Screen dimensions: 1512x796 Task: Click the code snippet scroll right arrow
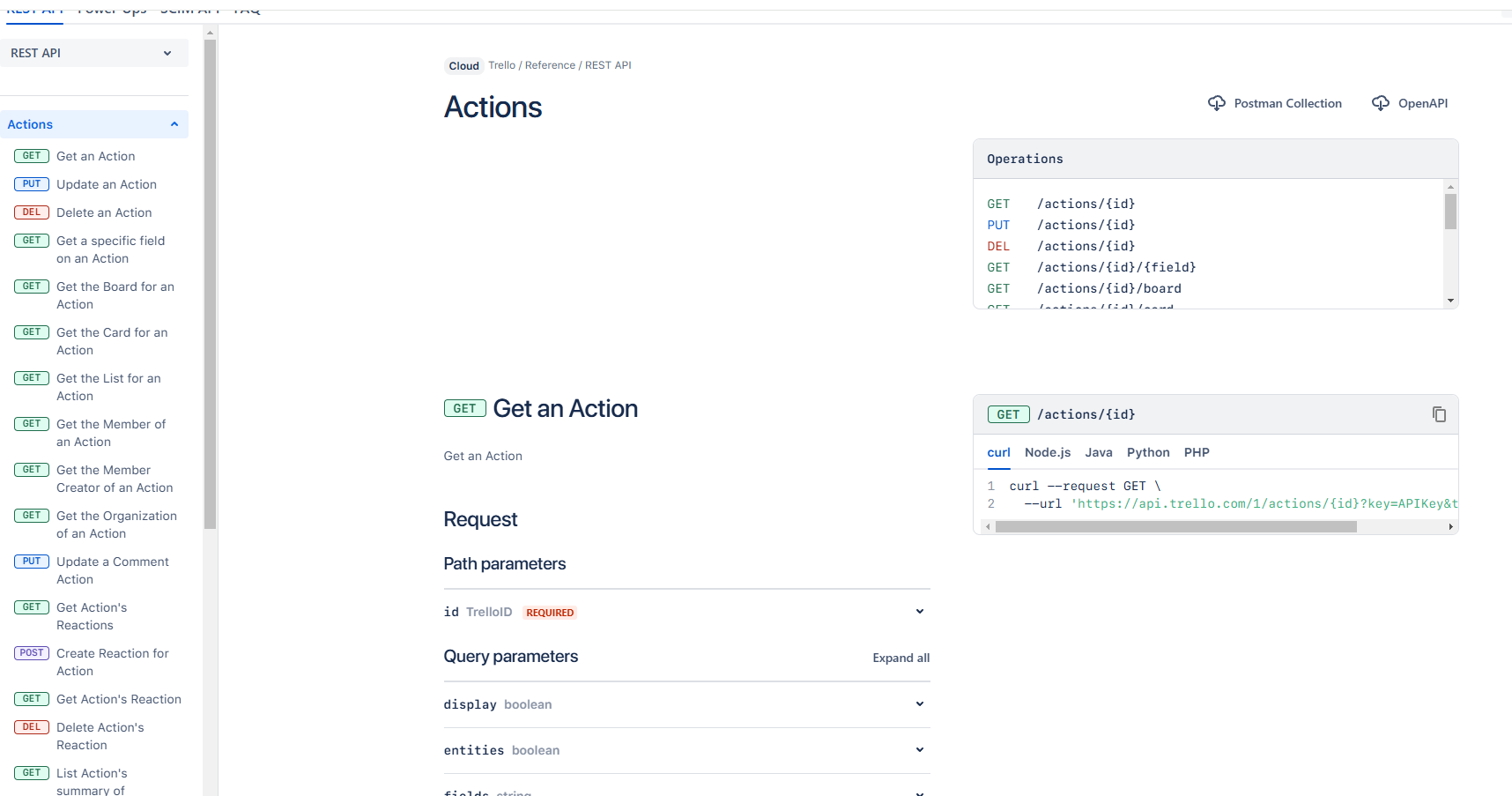tap(1450, 526)
